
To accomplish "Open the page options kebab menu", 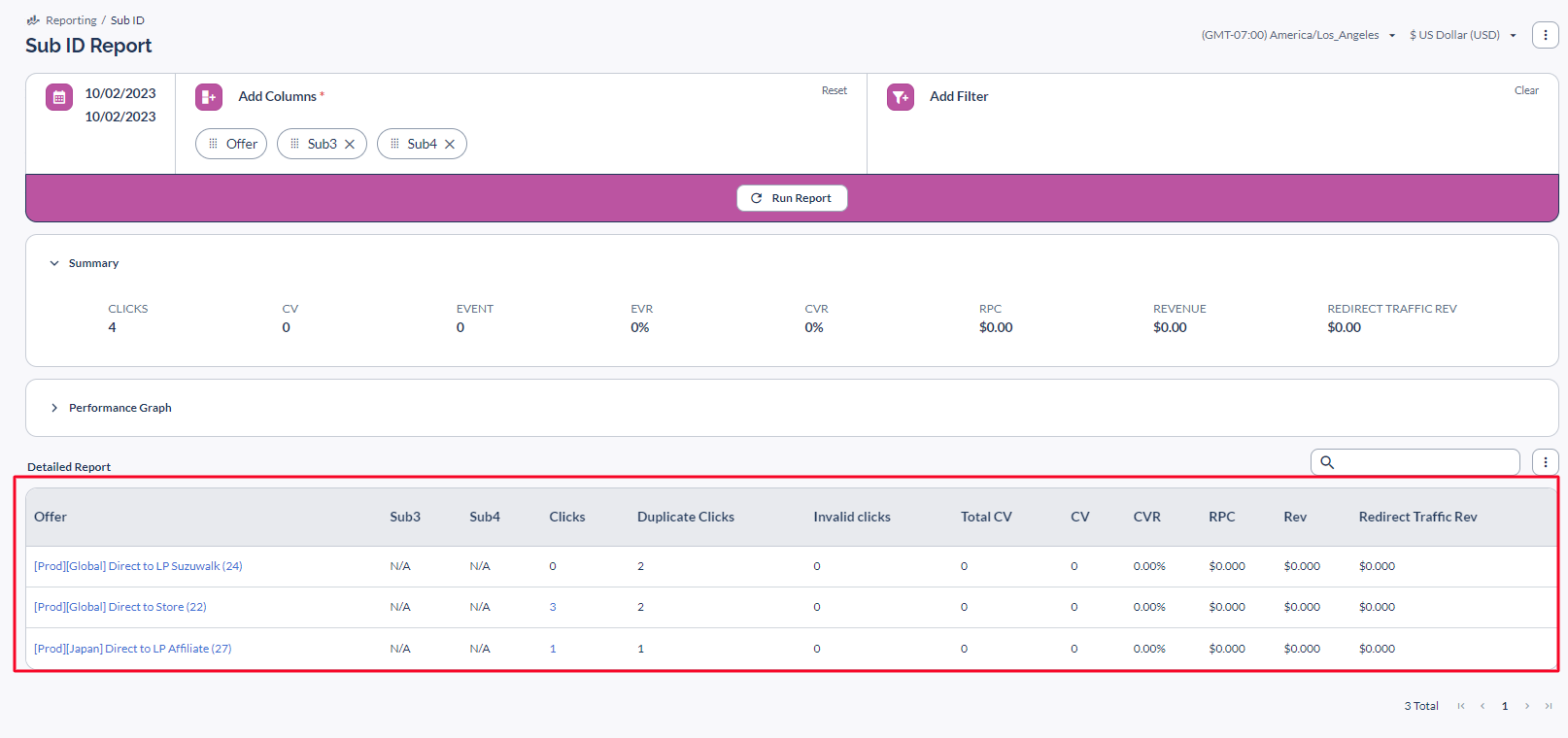I will point(1545,35).
